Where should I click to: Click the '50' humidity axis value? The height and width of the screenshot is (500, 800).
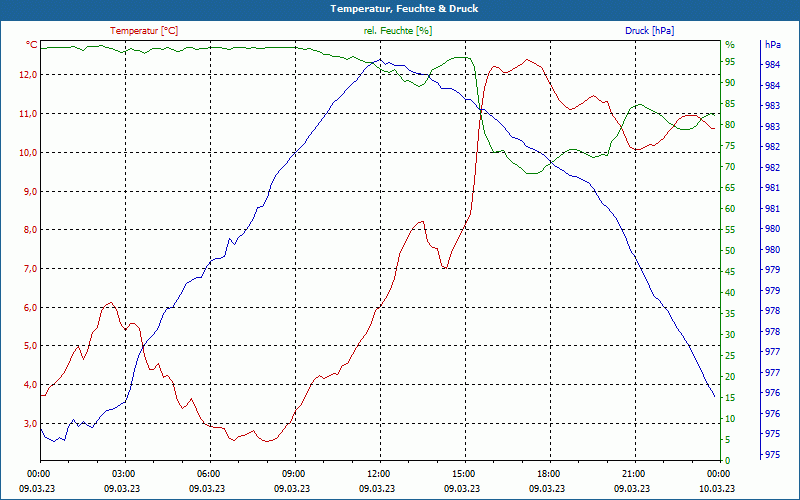point(730,251)
